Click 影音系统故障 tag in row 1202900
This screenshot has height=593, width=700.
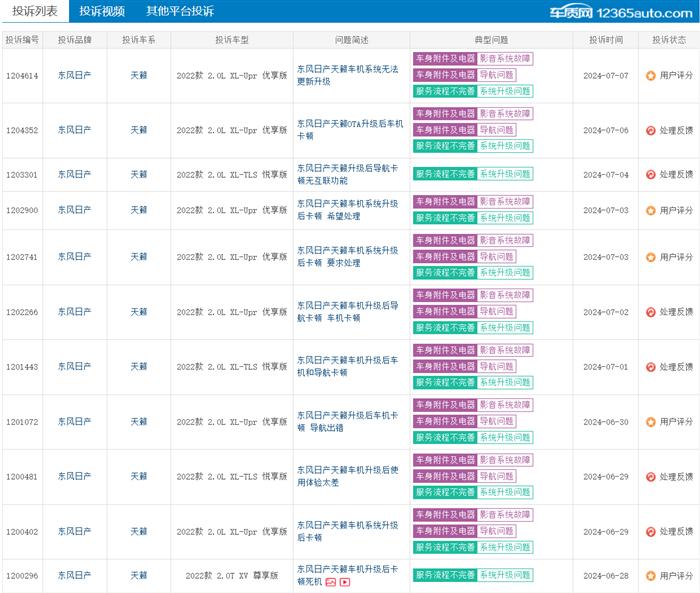click(x=505, y=201)
